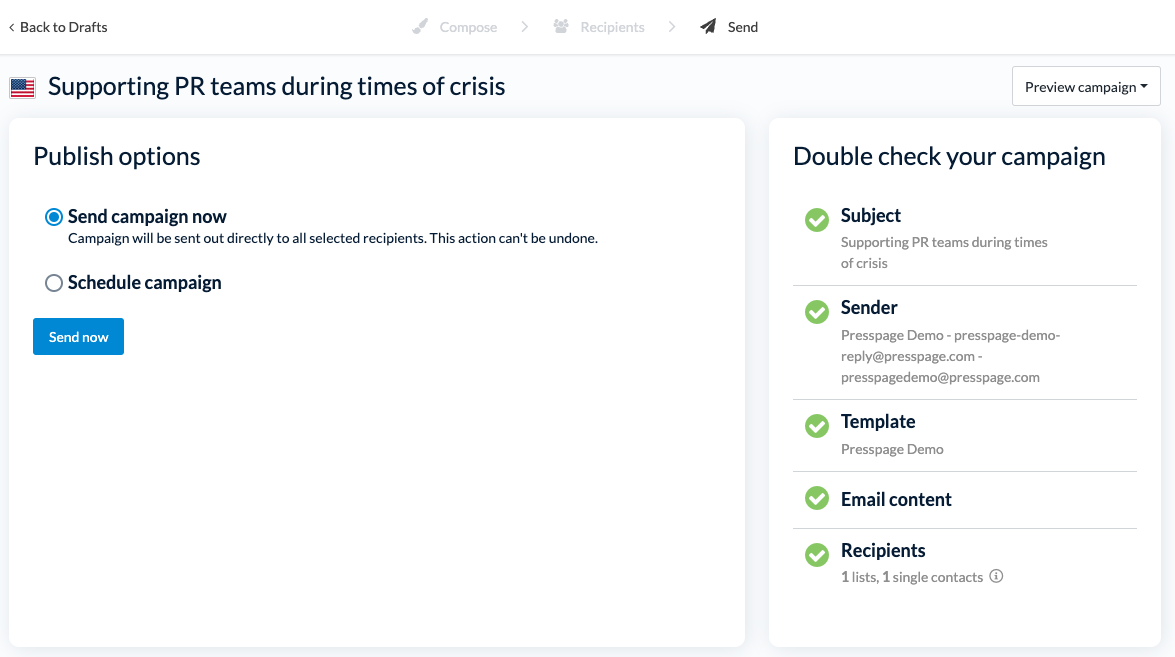Click the US flag language icon
The image size is (1175, 657).
click(23, 88)
